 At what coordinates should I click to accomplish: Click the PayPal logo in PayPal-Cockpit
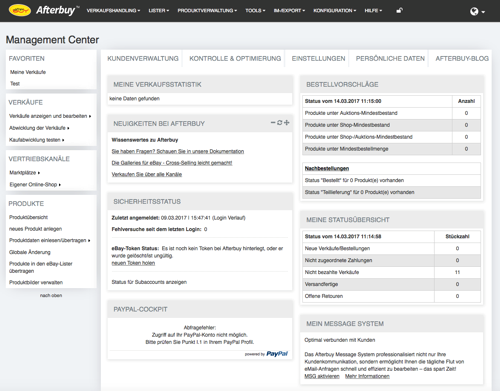277,354
